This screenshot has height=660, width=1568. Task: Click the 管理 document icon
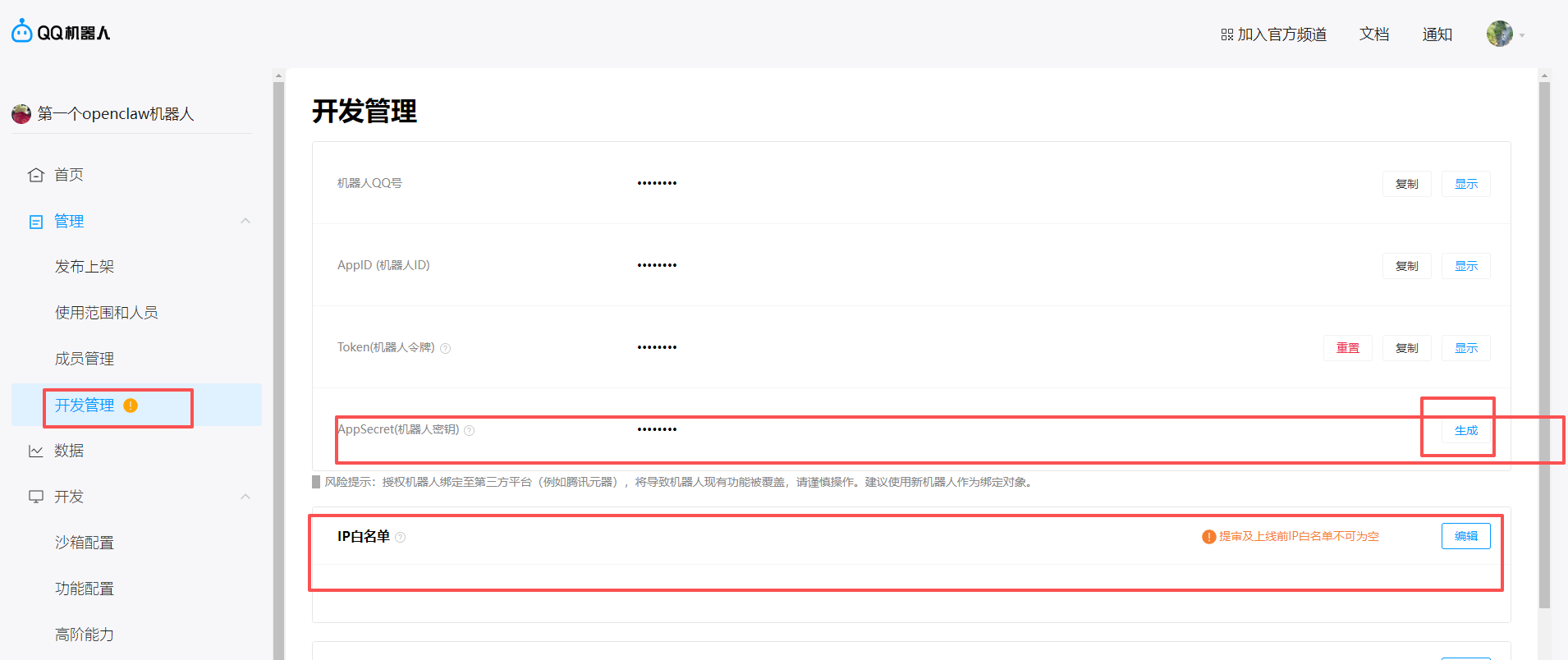35,222
